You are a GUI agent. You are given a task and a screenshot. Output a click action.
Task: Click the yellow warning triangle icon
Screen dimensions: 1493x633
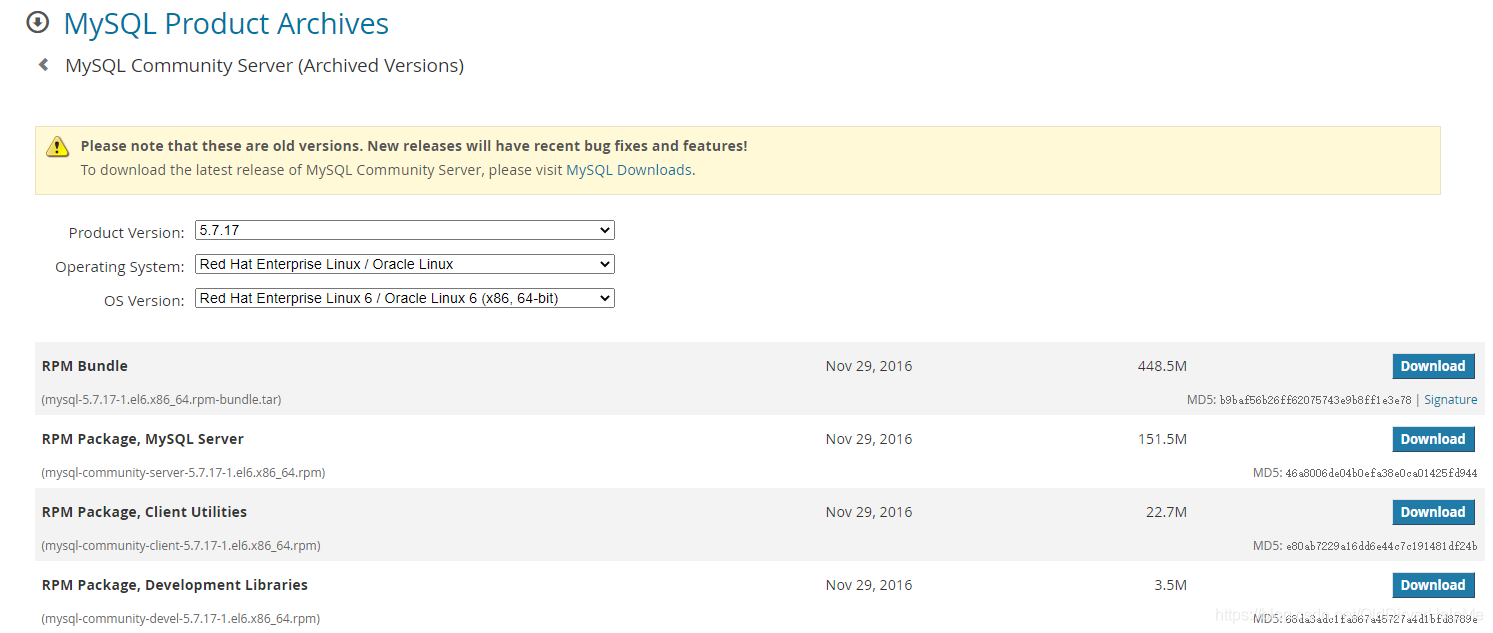click(x=57, y=147)
